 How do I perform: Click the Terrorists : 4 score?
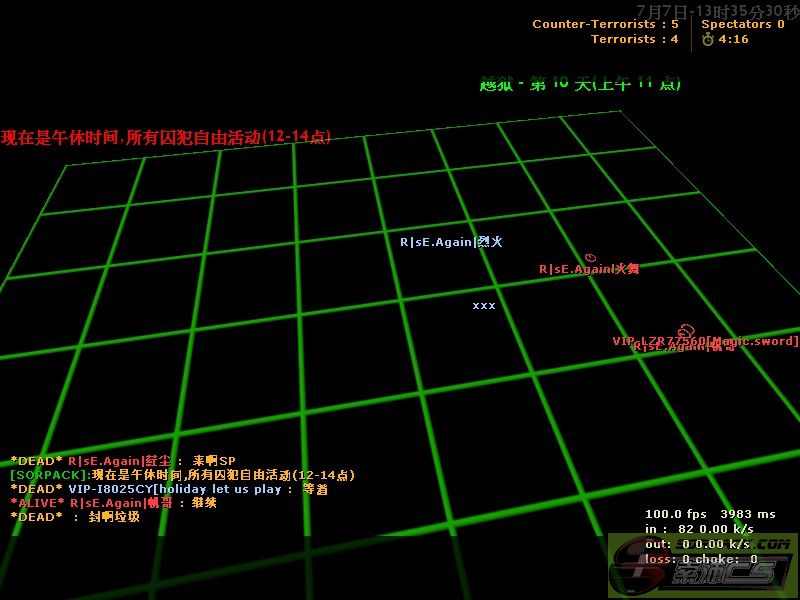pyautogui.click(x=634, y=39)
